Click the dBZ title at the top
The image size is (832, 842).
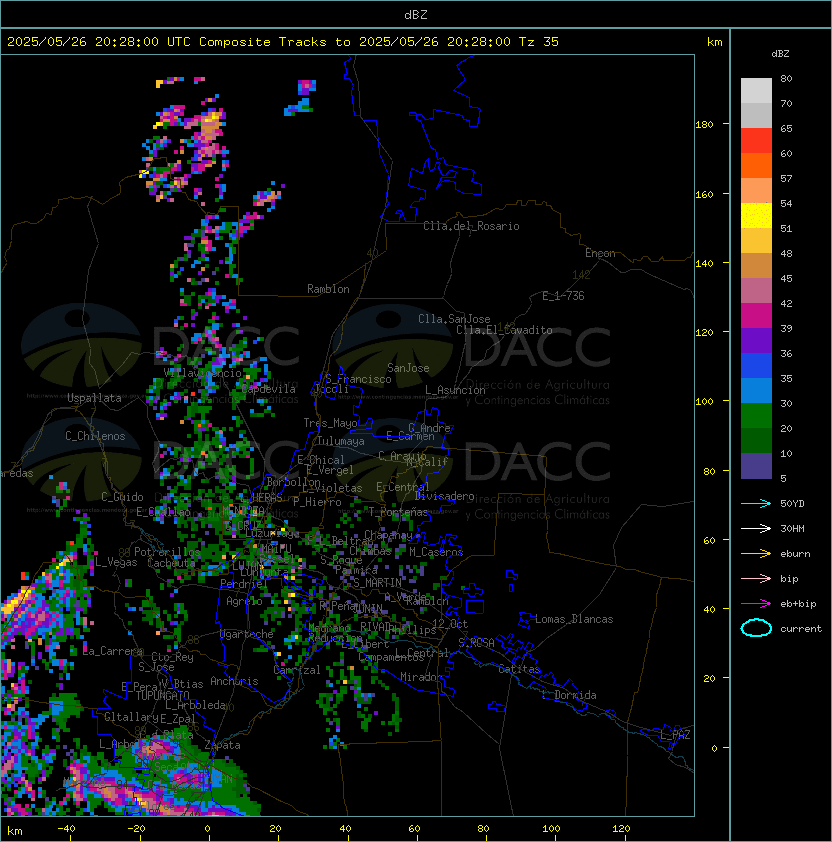click(x=416, y=14)
